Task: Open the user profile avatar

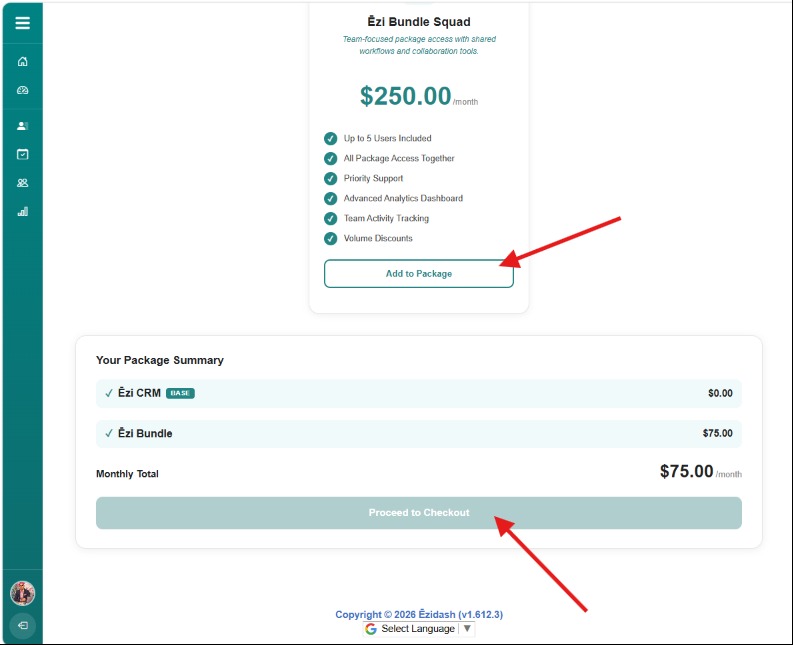Action: tap(23, 593)
